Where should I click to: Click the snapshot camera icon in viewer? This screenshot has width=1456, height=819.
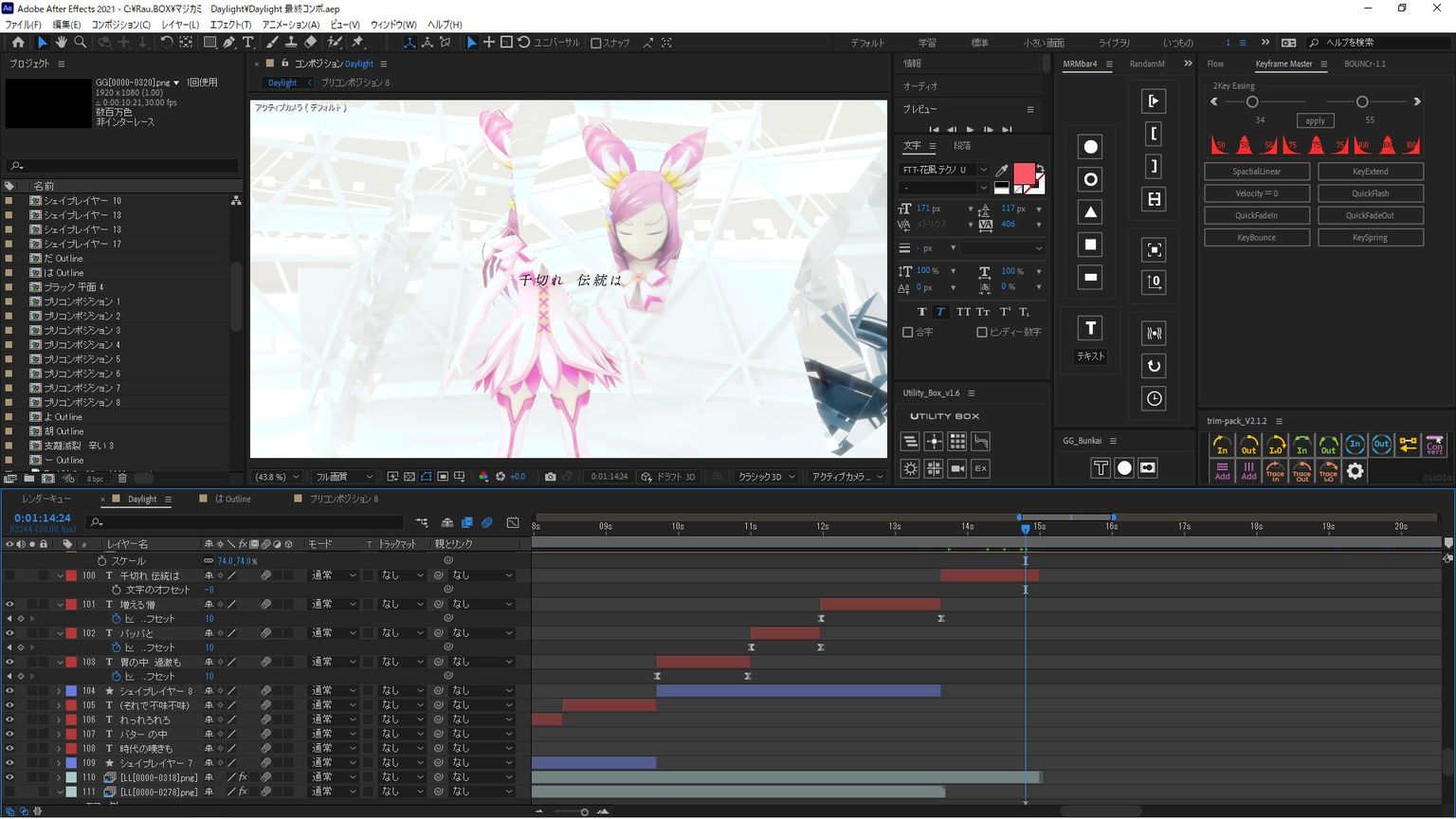550,477
